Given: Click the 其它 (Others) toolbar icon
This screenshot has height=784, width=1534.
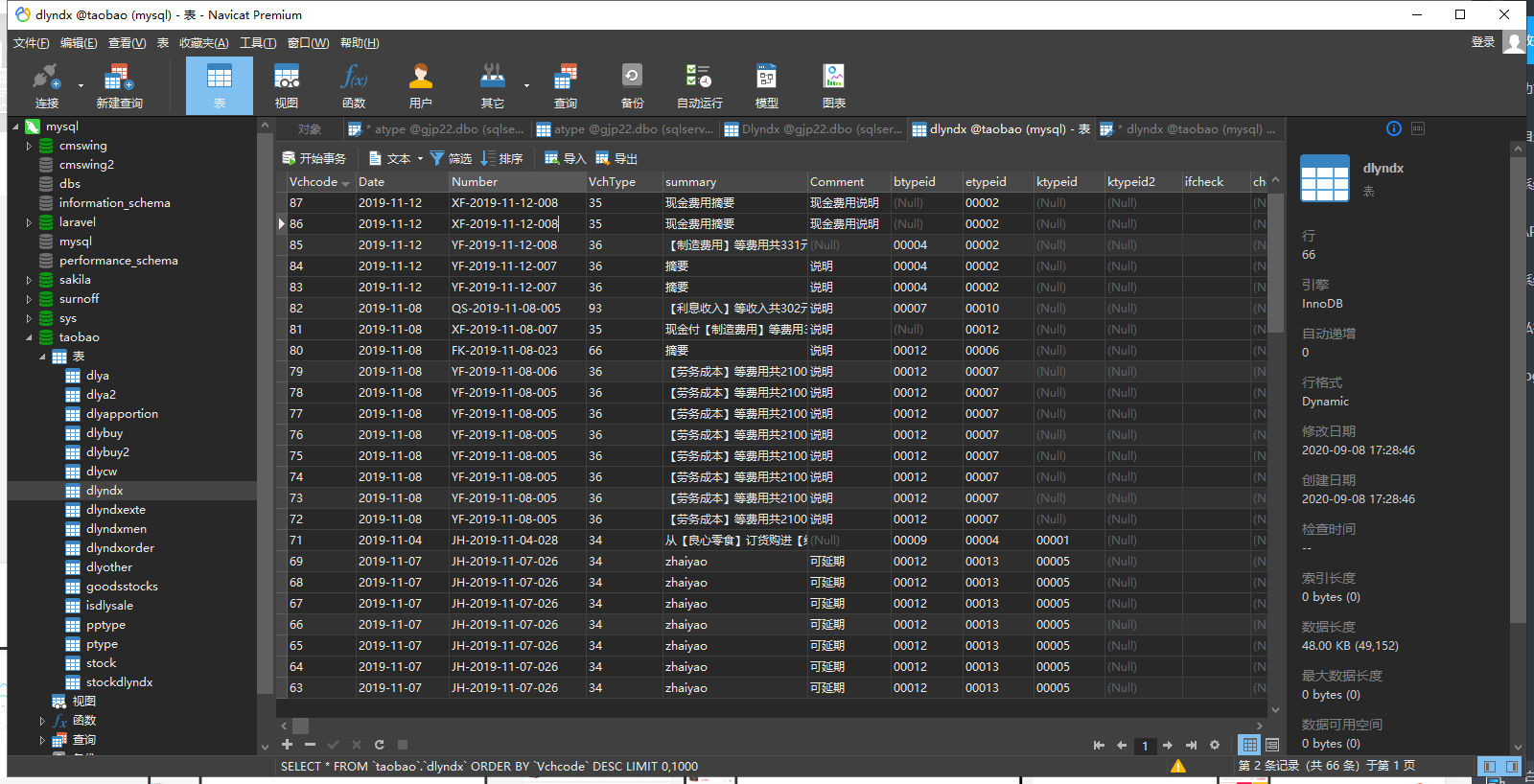Looking at the screenshot, I should (493, 86).
